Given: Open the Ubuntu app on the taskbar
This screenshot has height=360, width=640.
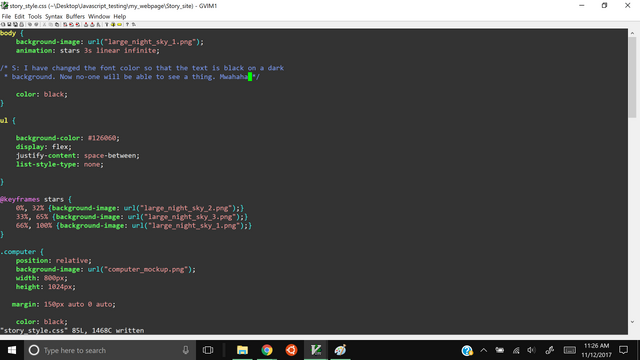Looking at the screenshot, I should [291, 350].
